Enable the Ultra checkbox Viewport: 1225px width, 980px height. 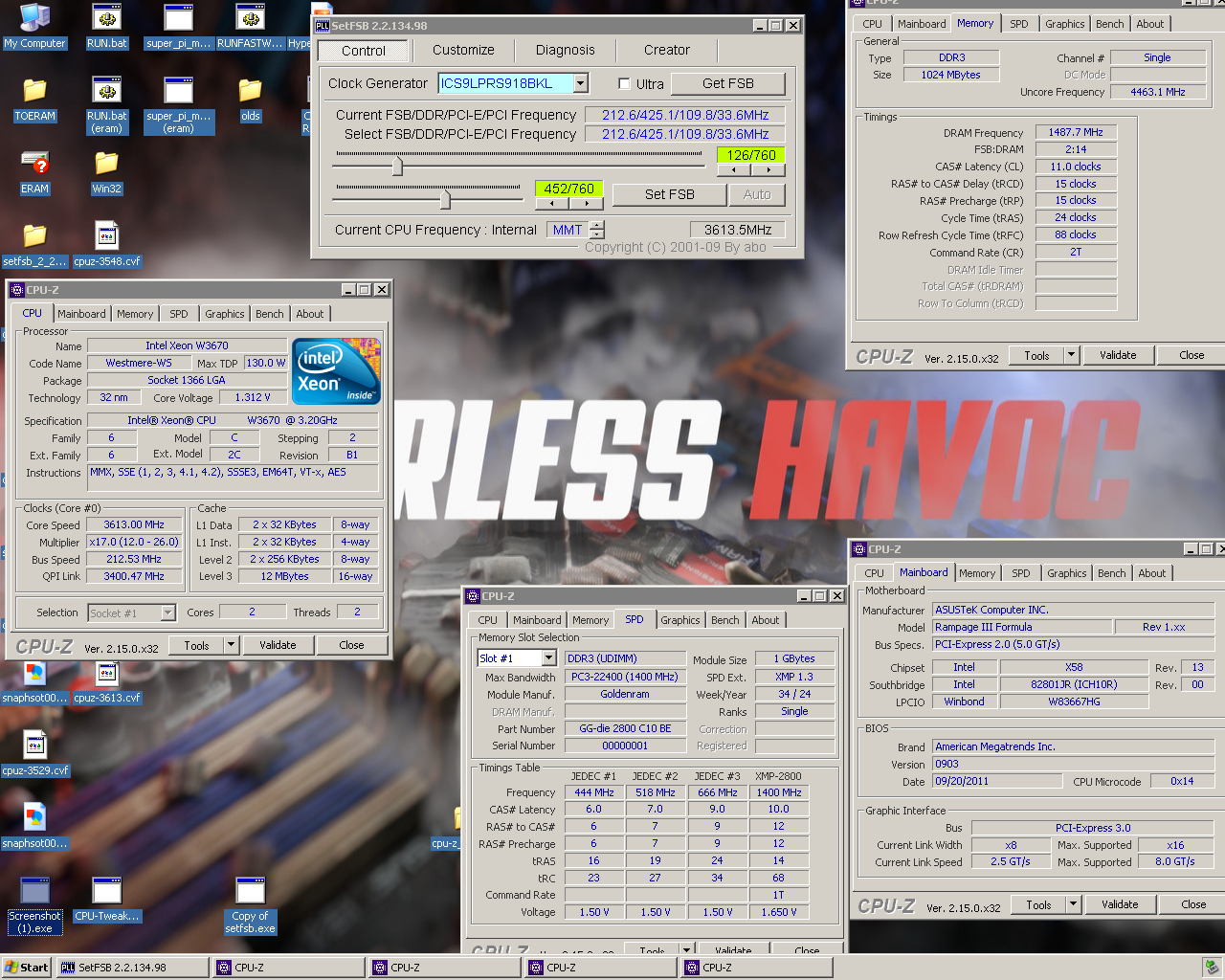624,84
